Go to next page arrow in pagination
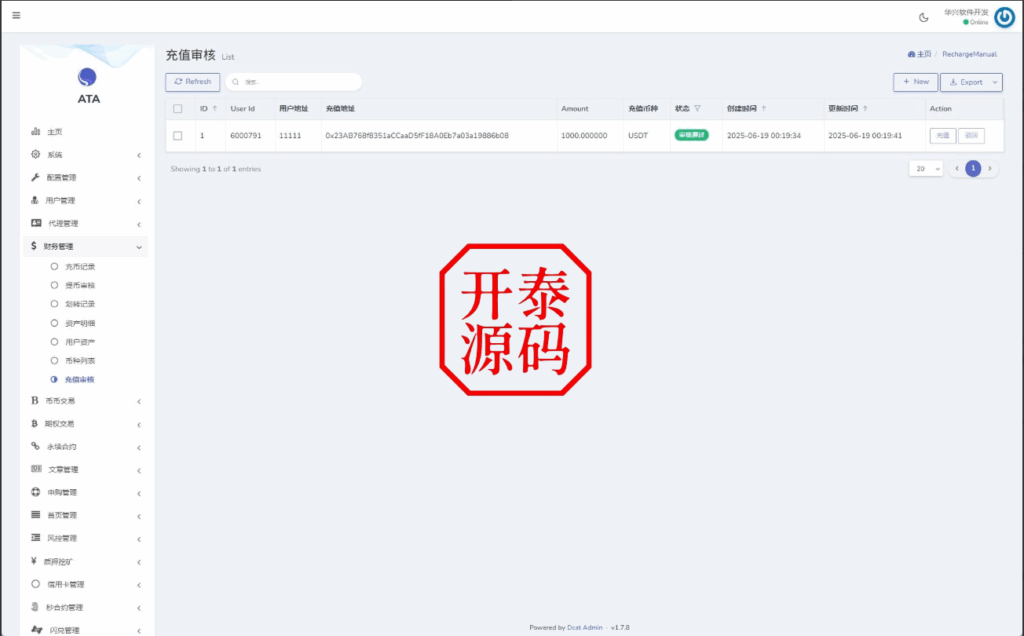1024x636 pixels. [x=989, y=168]
